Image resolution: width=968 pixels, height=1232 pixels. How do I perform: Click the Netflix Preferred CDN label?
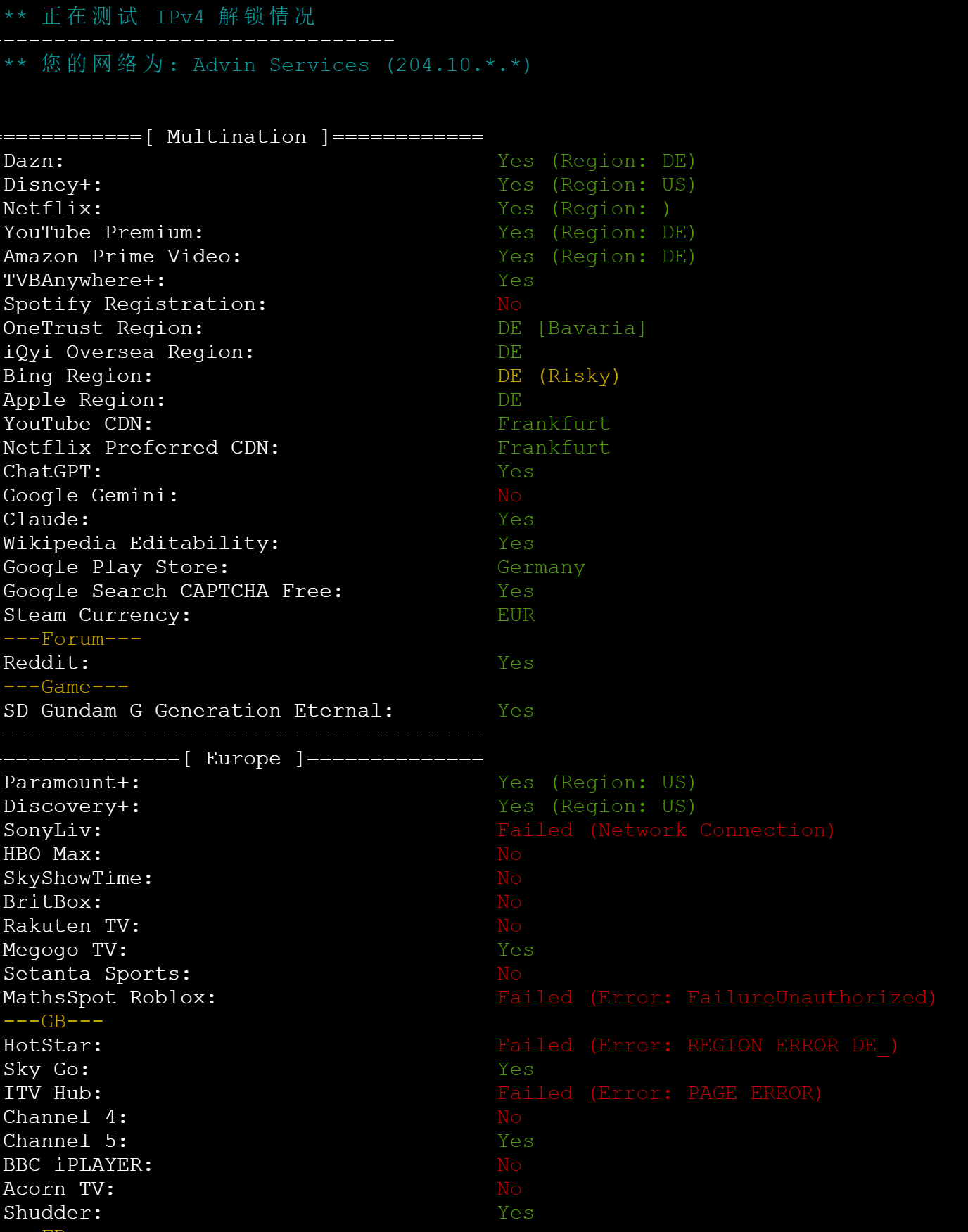141,448
